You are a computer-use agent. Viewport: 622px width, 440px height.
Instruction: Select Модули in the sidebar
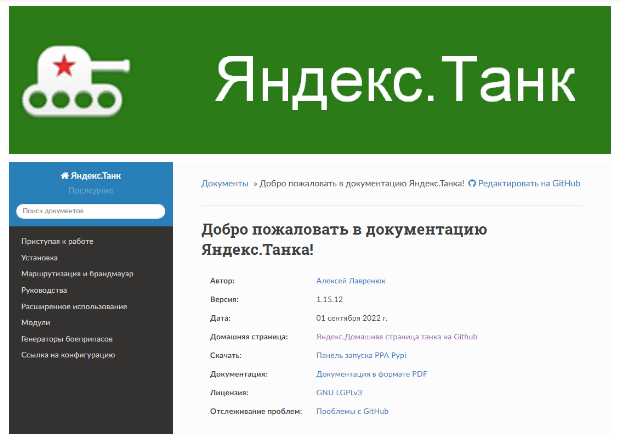[36, 323]
